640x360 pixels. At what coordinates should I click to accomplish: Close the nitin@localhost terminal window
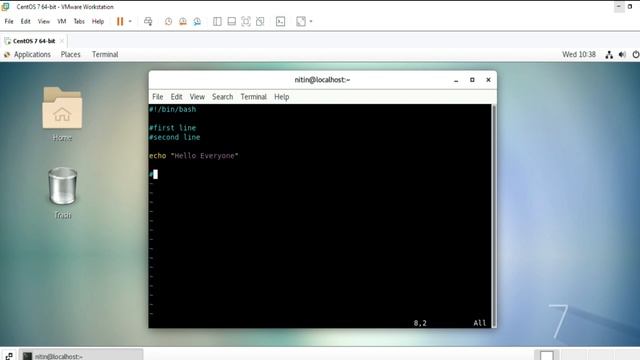488,80
